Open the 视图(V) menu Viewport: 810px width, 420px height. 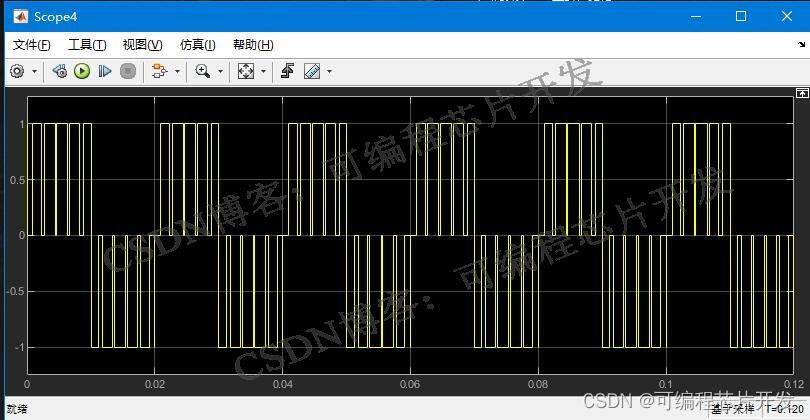tap(143, 45)
